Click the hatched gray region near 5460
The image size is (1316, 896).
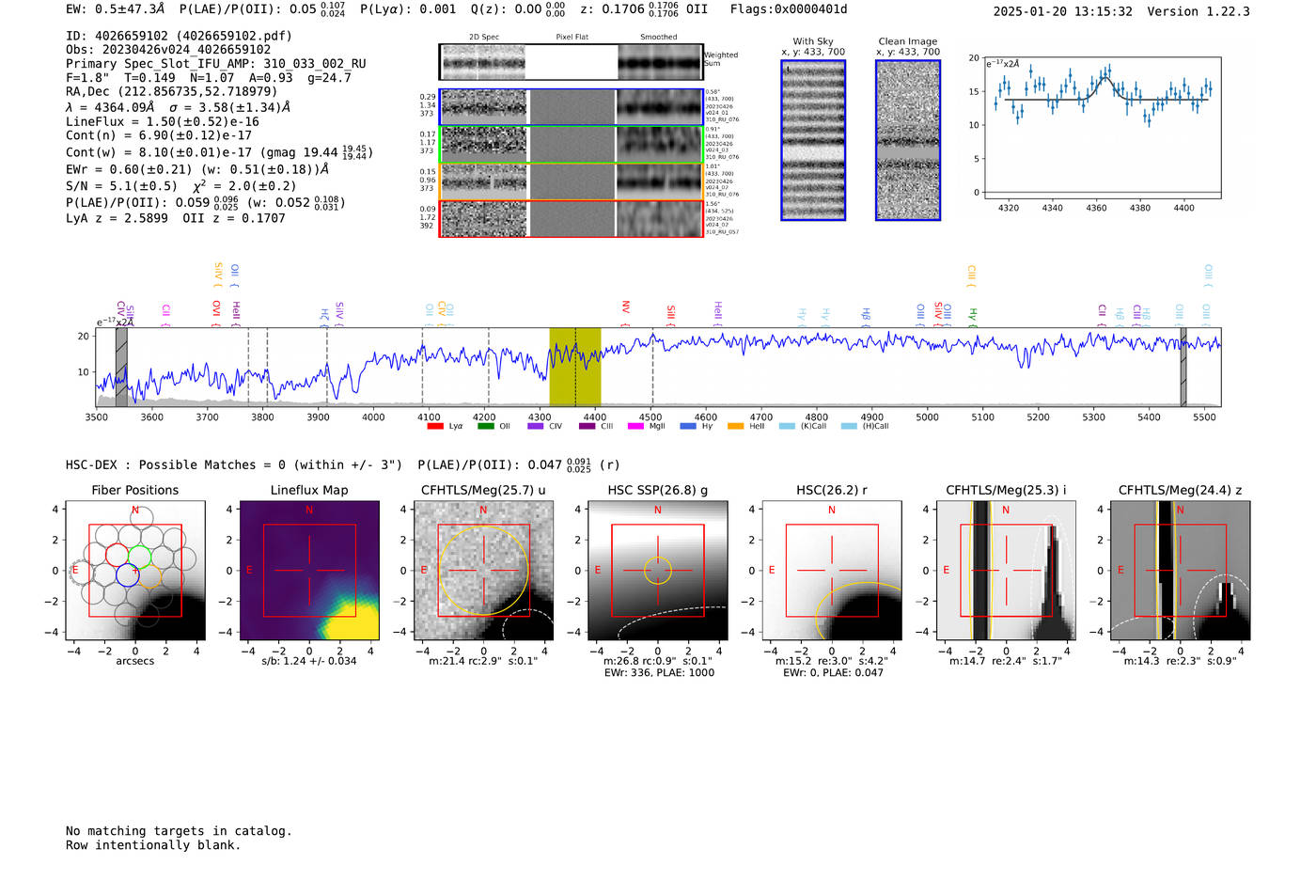(x=1183, y=367)
